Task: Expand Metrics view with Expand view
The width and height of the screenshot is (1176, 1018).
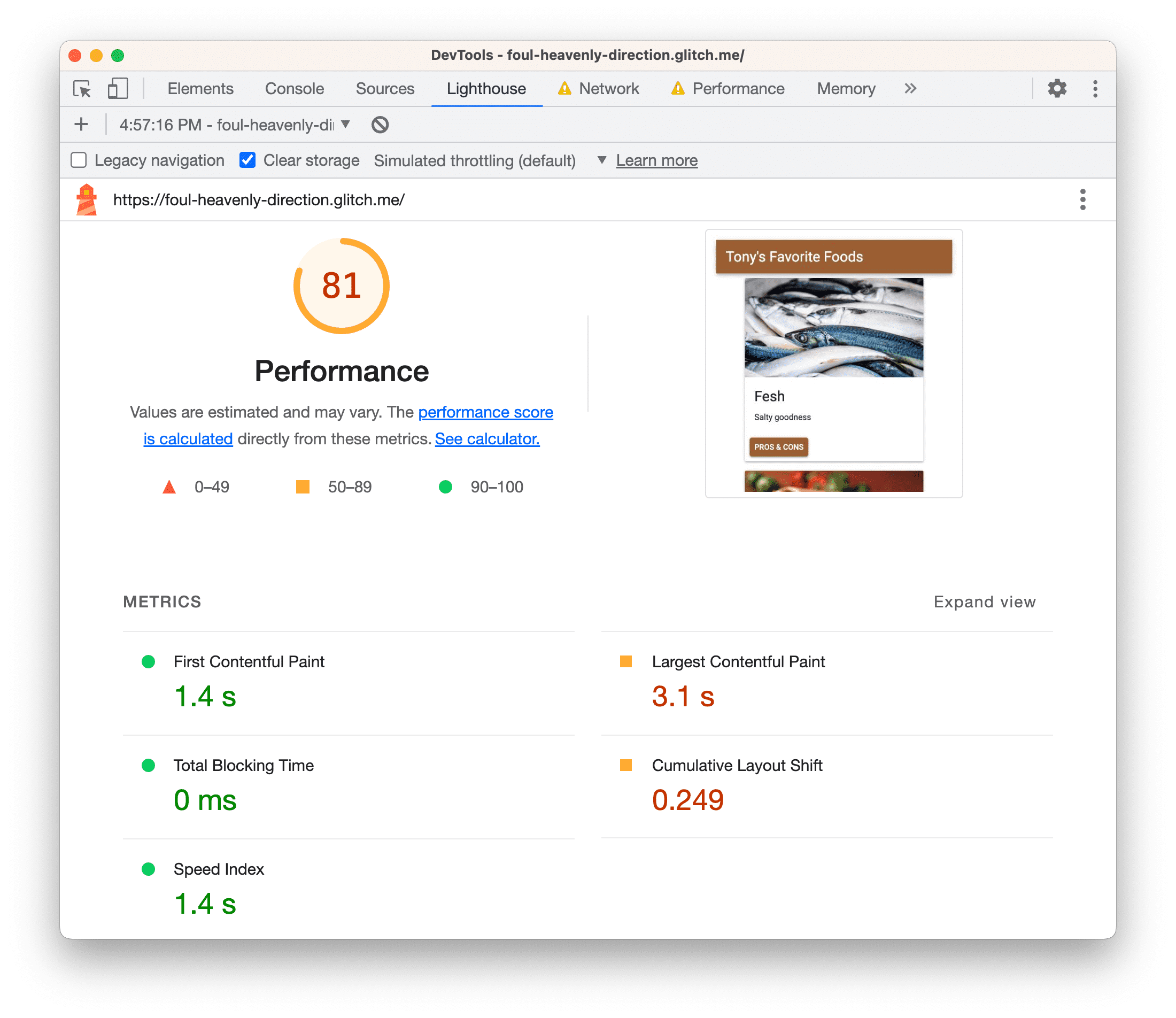Action: (x=983, y=602)
